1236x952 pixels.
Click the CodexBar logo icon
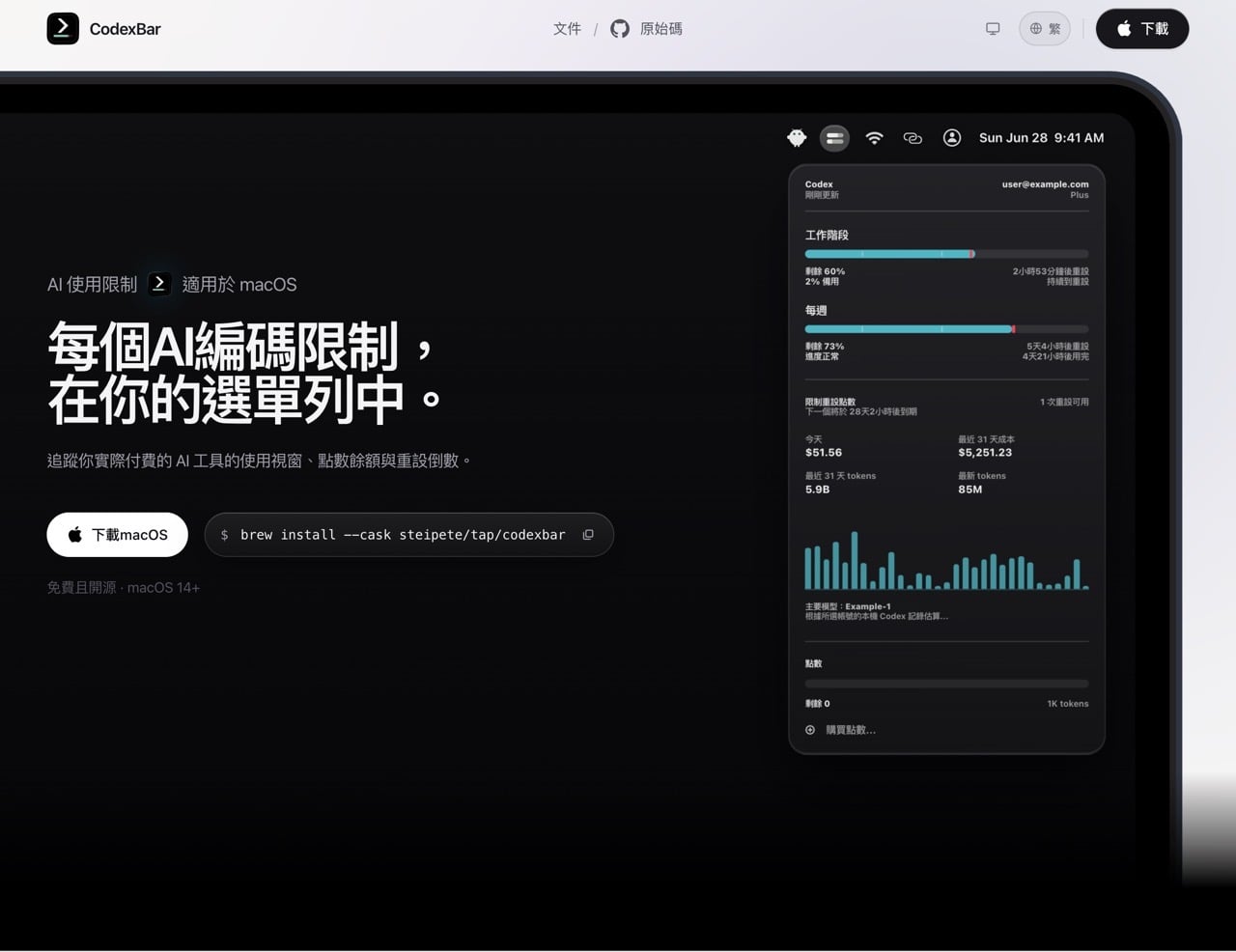pos(63,29)
